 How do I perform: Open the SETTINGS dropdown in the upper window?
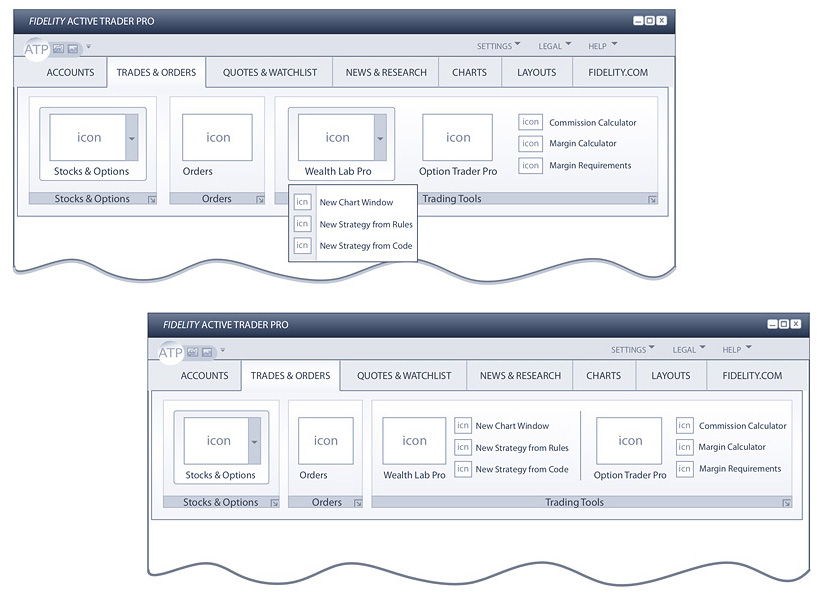click(x=499, y=46)
